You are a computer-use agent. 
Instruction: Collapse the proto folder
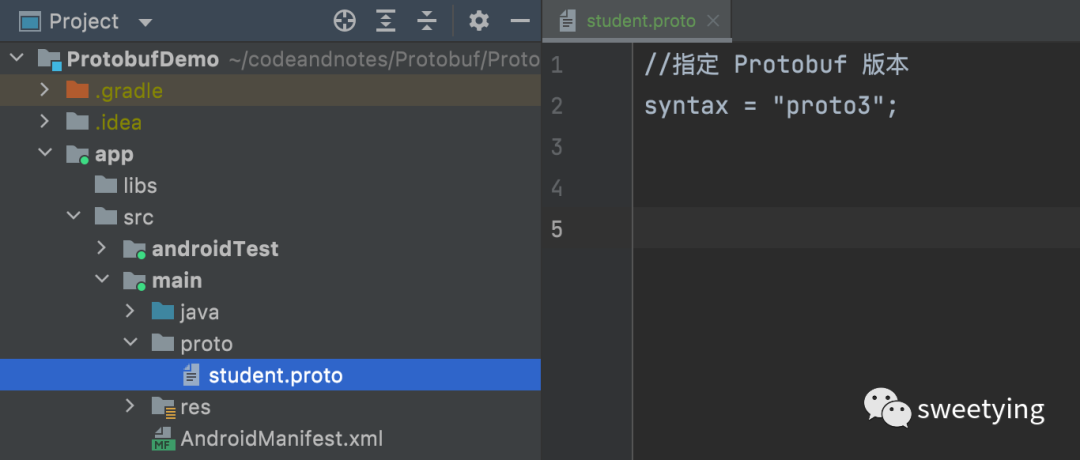tap(130, 344)
